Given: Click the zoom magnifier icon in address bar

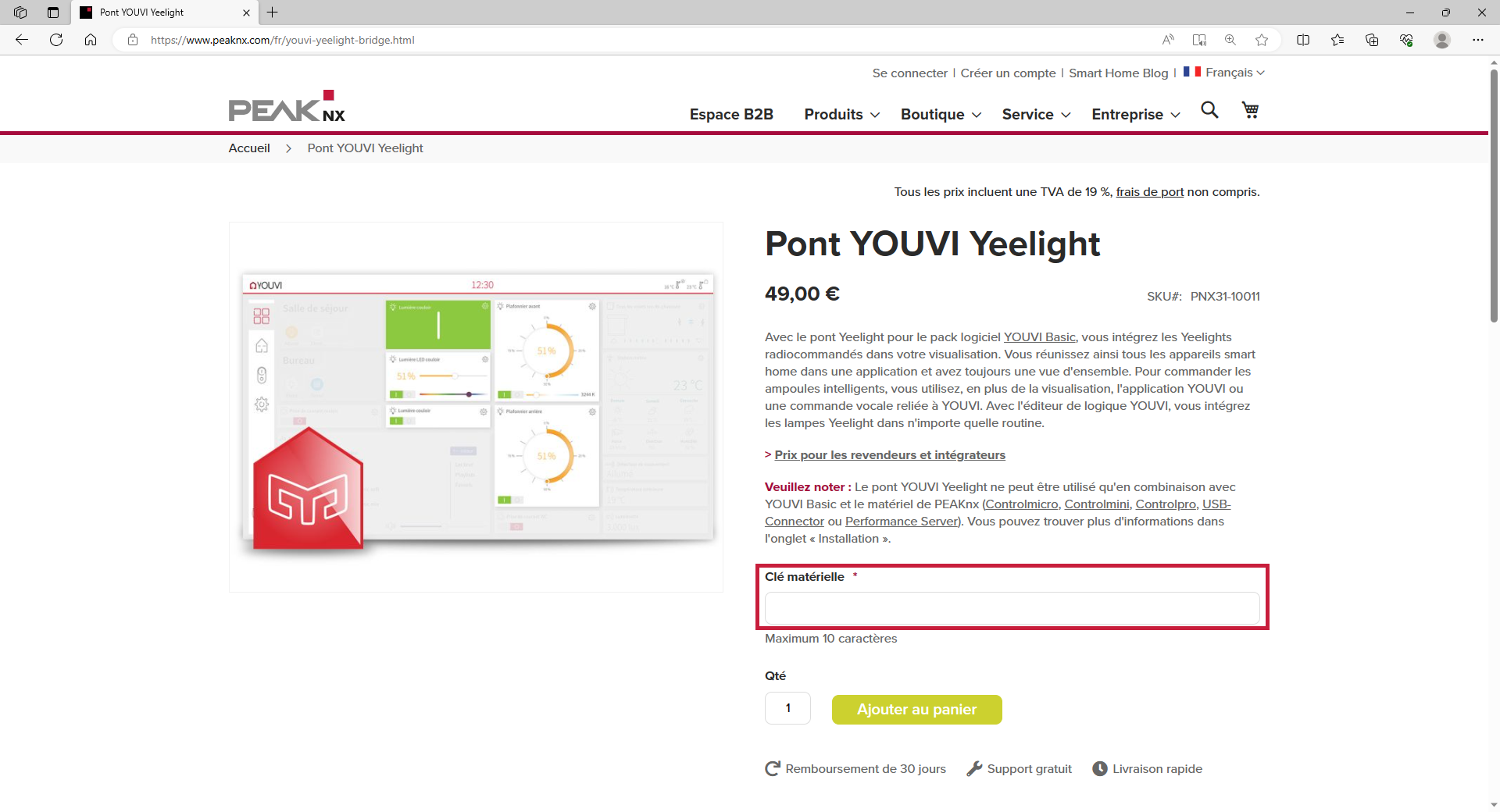Looking at the screenshot, I should 1230,40.
